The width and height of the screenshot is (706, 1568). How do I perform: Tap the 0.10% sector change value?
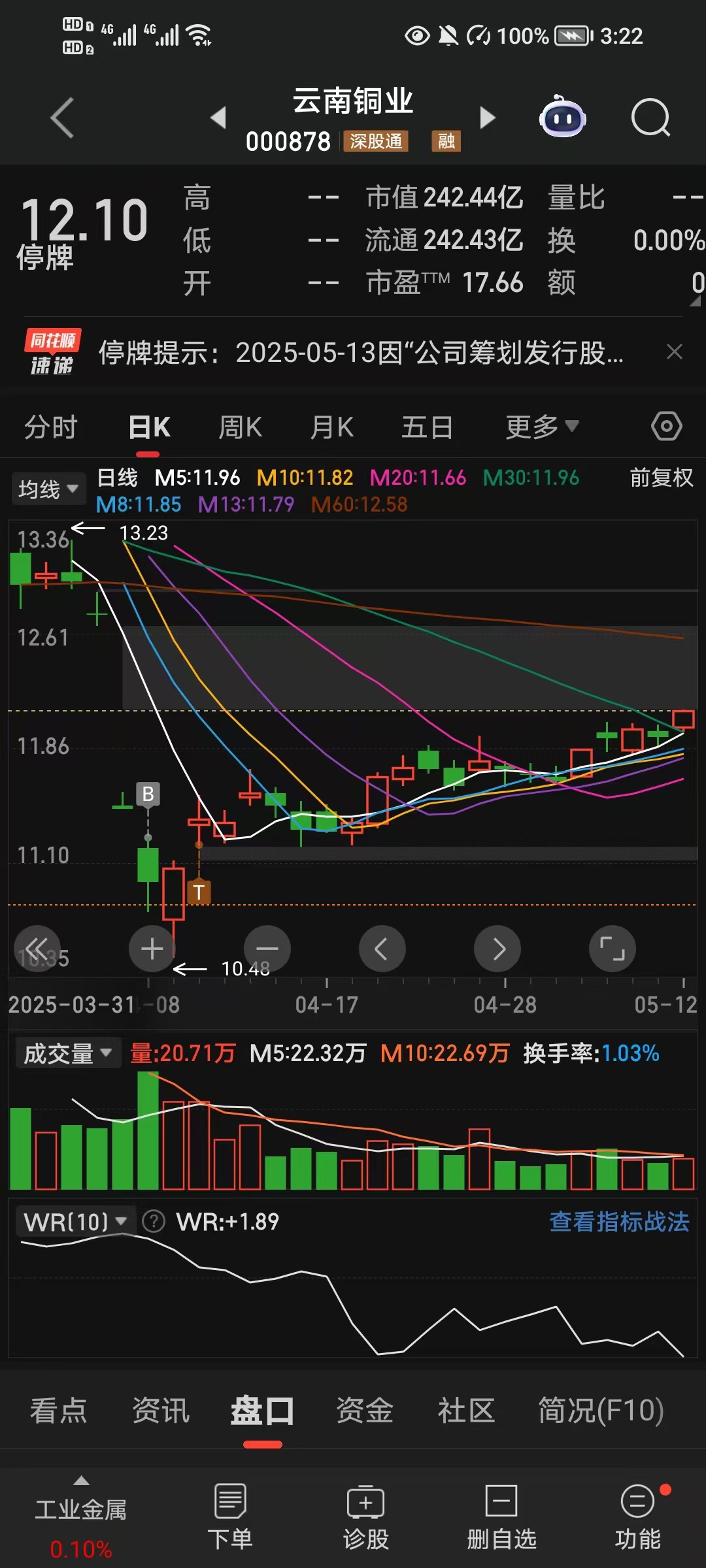(81, 1549)
